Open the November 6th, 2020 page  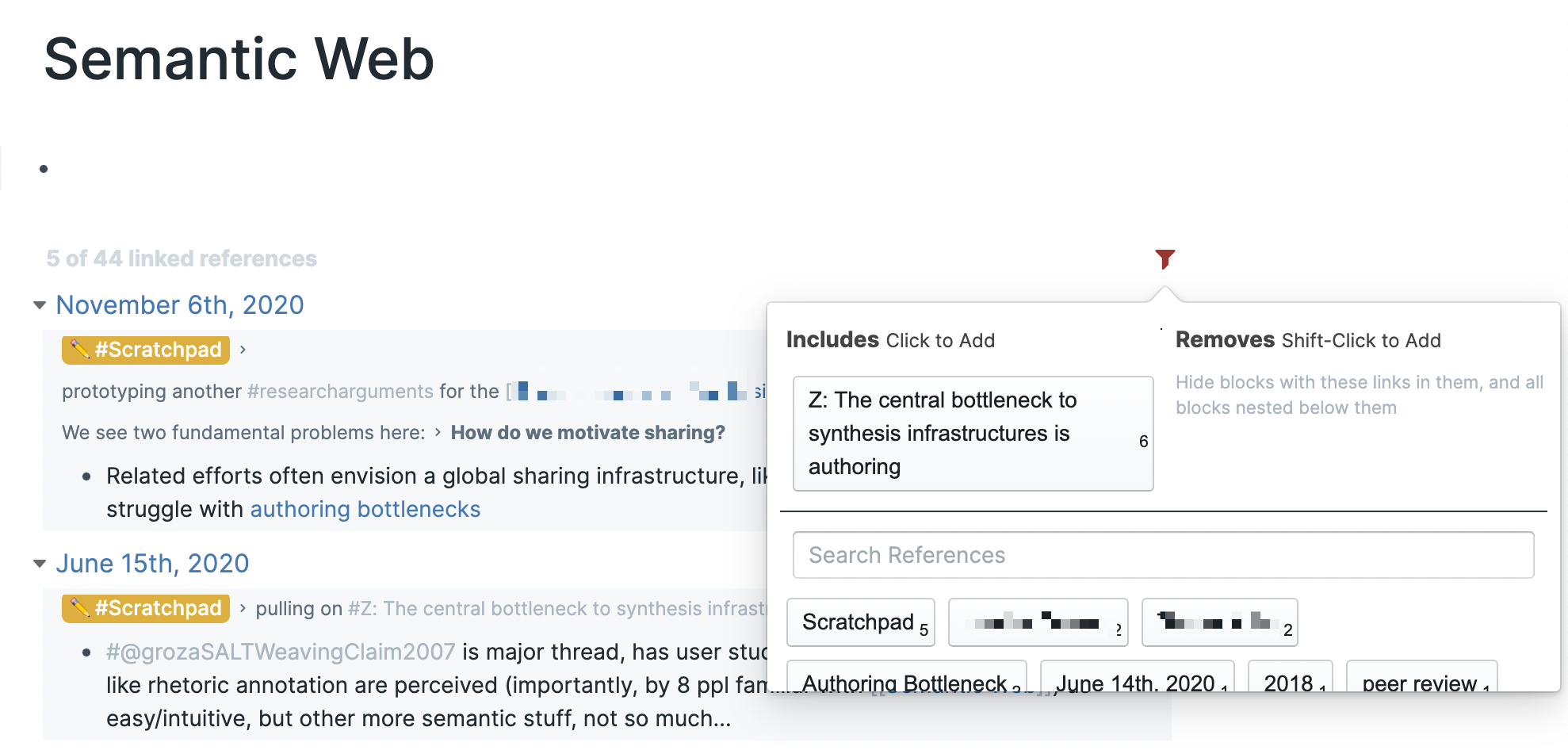tap(179, 305)
